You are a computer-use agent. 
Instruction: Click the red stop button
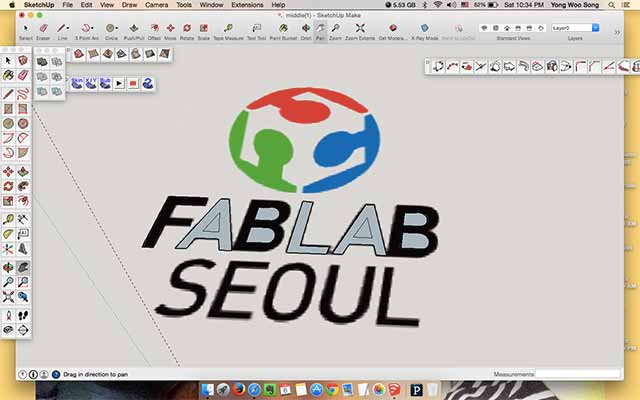133,84
